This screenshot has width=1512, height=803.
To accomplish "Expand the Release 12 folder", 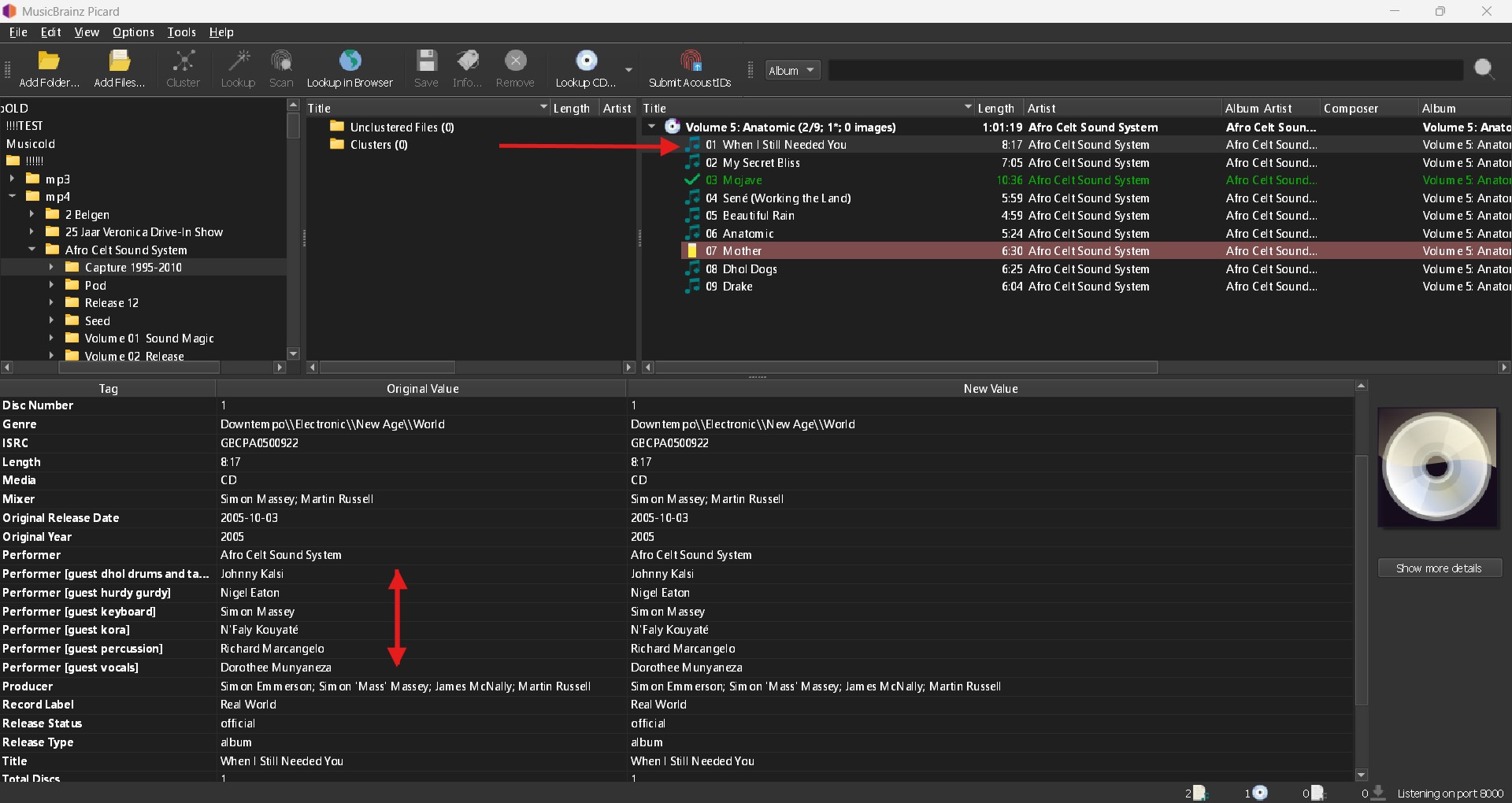I will [51, 302].
